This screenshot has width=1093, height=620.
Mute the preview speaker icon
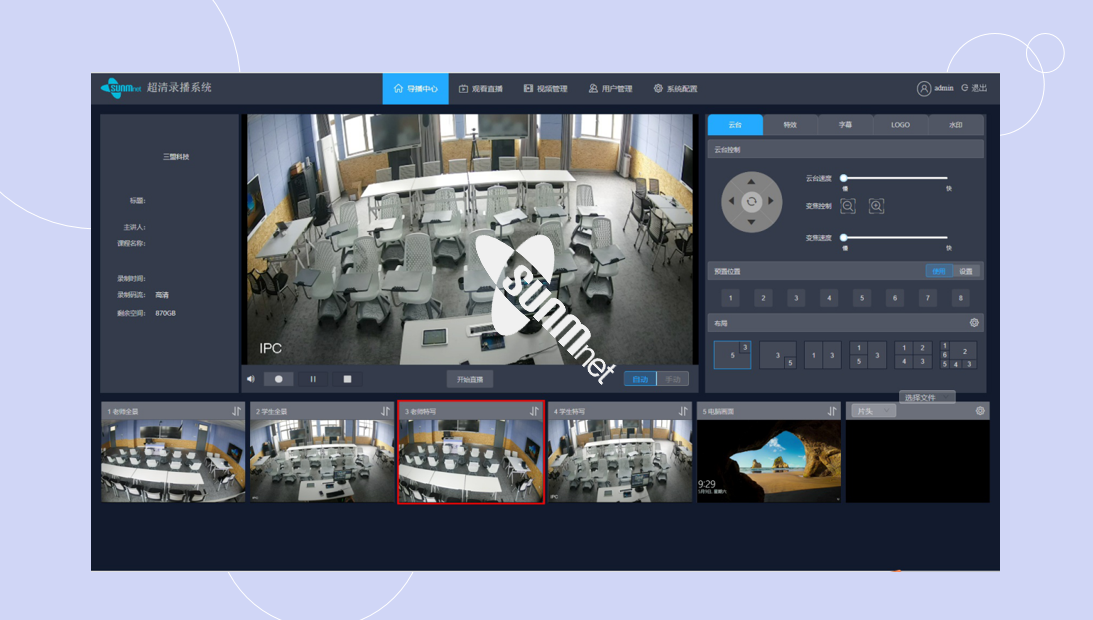click(x=251, y=379)
